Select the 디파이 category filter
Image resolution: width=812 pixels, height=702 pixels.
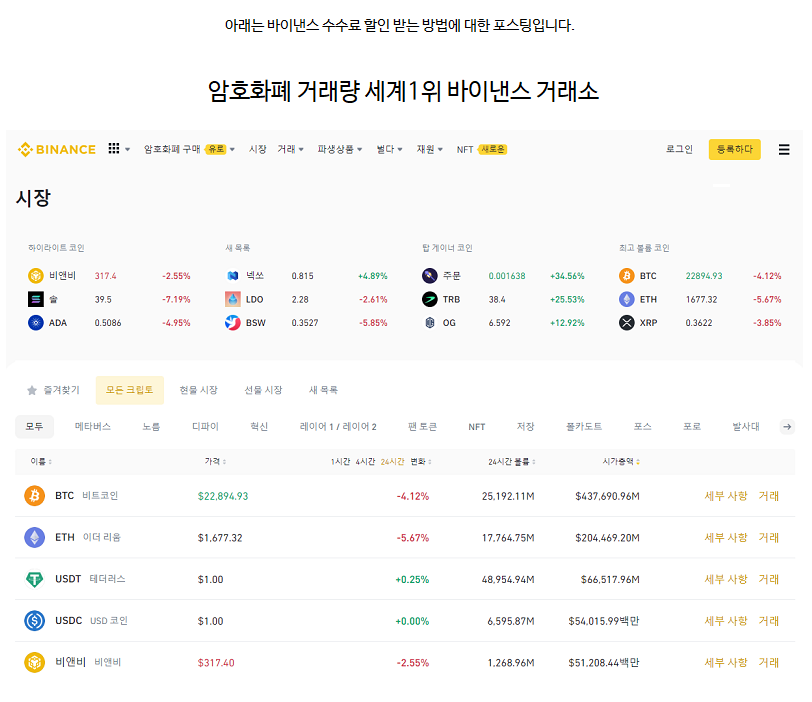click(x=205, y=427)
